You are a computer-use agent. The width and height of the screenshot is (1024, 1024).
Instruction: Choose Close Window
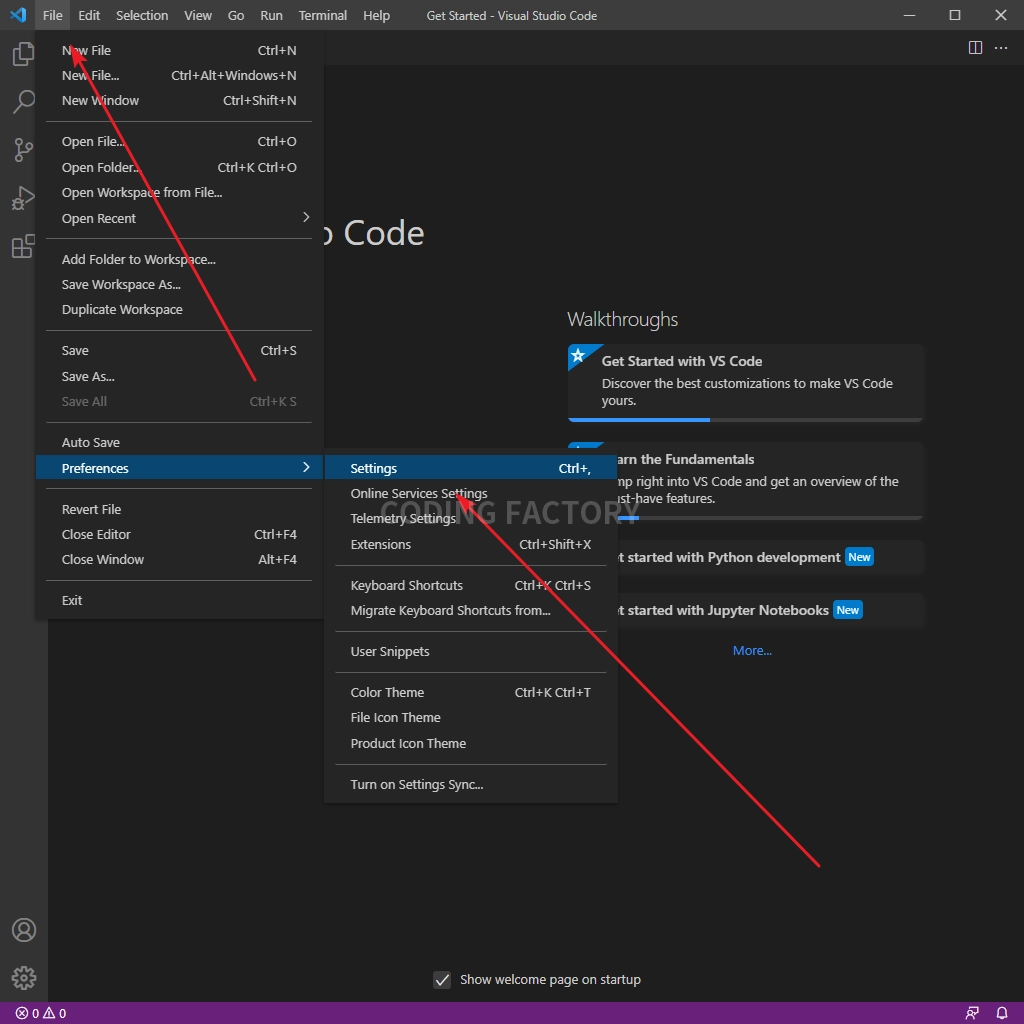click(x=180, y=559)
